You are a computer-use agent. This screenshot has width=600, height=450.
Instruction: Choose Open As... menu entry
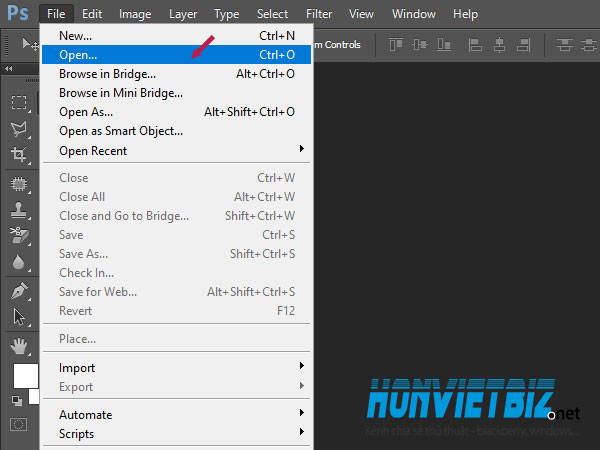click(x=176, y=112)
